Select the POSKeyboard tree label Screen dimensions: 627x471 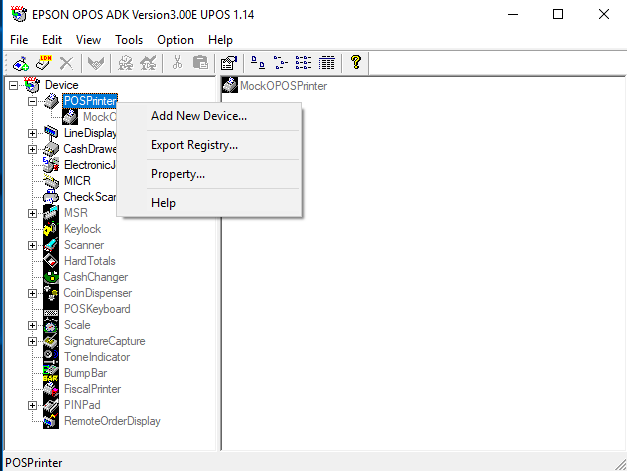(x=97, y=309)
